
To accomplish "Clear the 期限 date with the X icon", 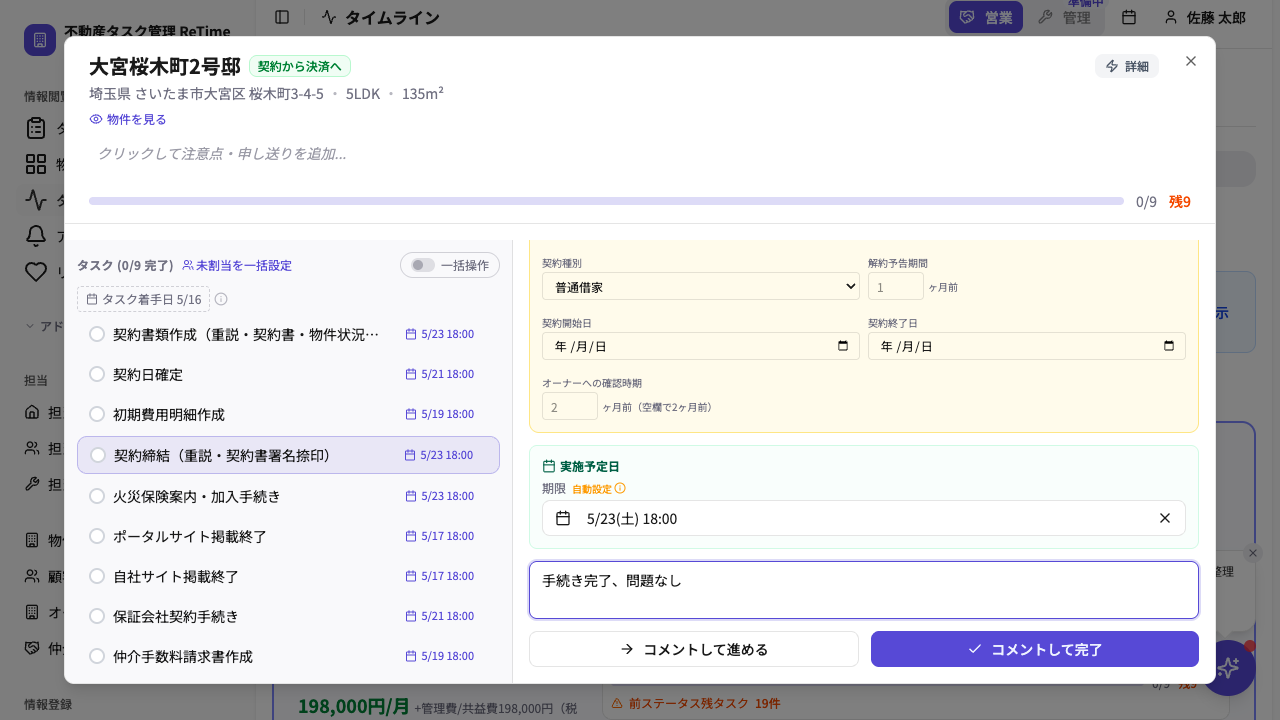I will [1165, 518].
